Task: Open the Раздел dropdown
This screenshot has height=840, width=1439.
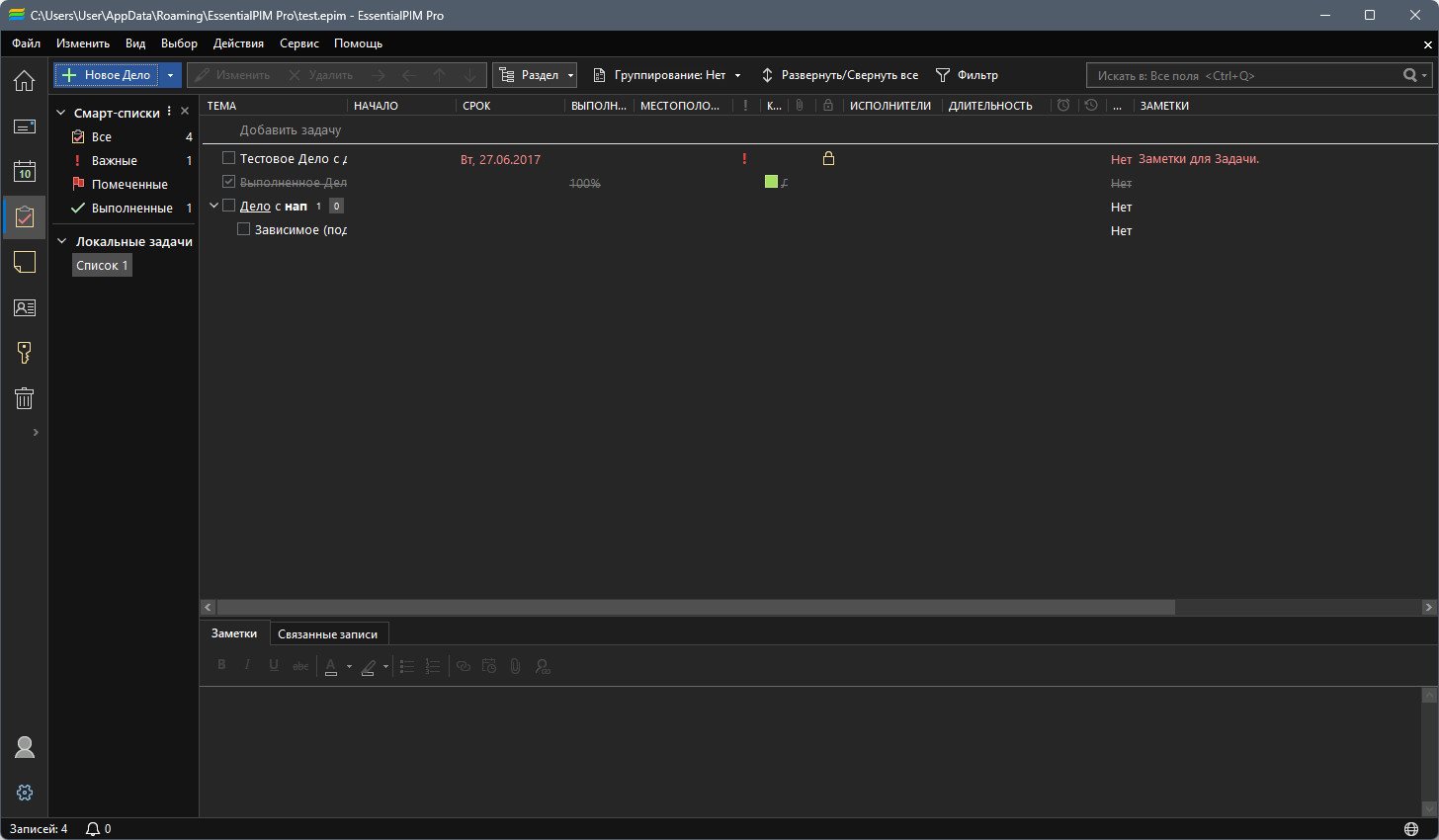Action: click(x=535, y=75)
